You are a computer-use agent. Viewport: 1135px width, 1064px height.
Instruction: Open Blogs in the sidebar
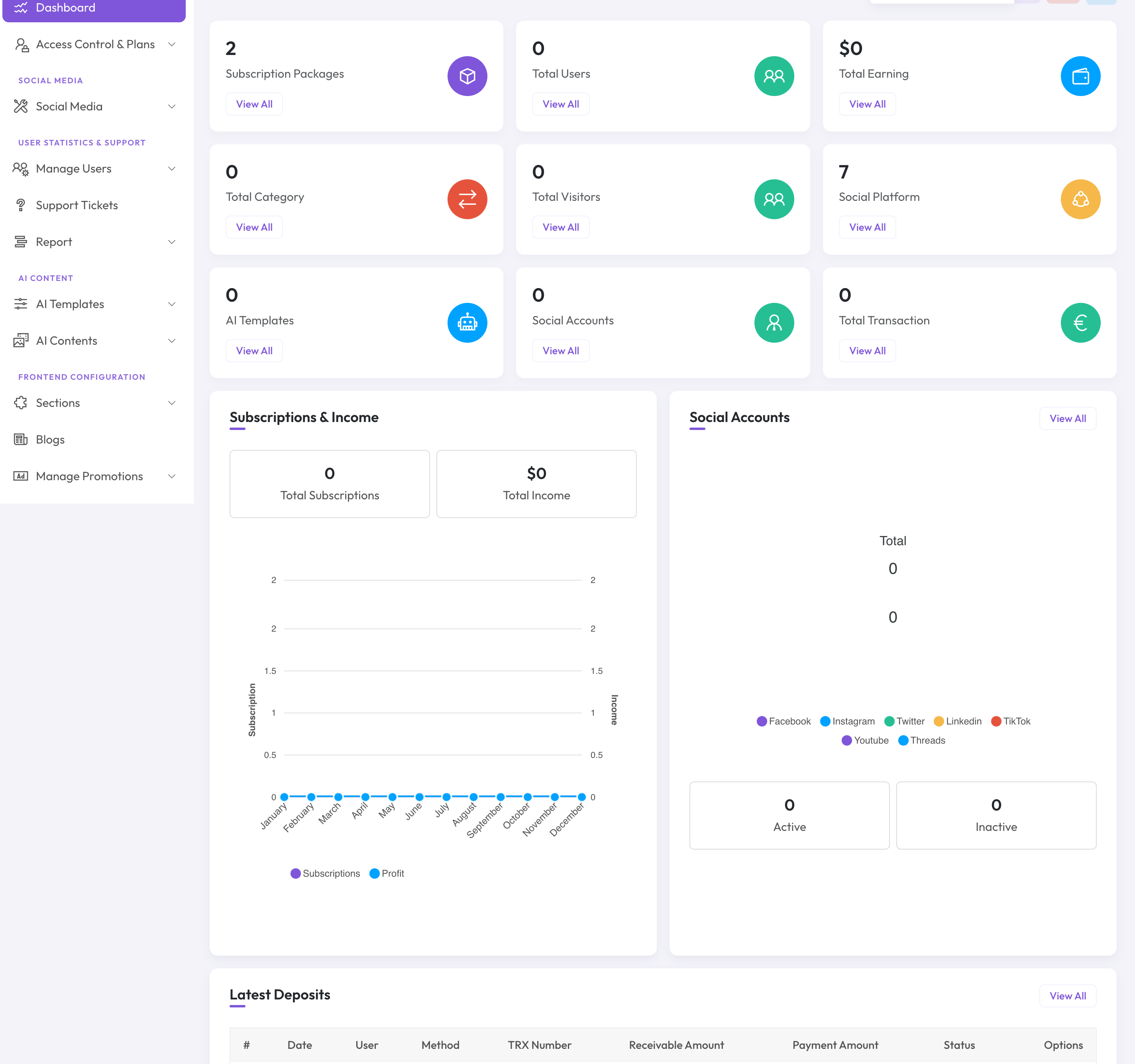point(50,440)
